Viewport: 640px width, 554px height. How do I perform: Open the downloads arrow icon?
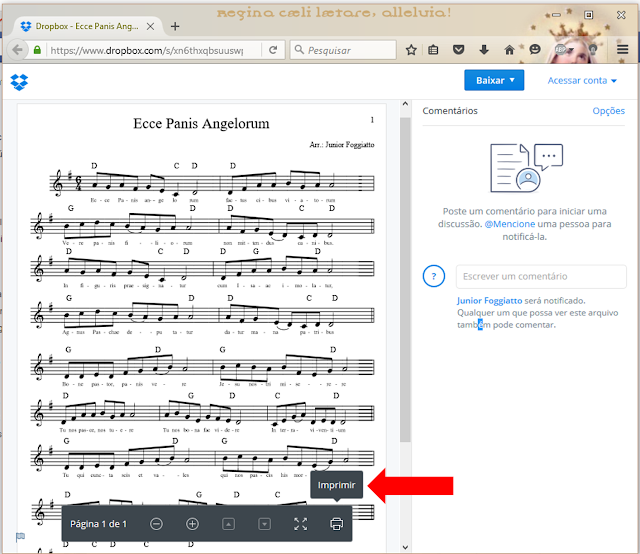coord(484,50)
